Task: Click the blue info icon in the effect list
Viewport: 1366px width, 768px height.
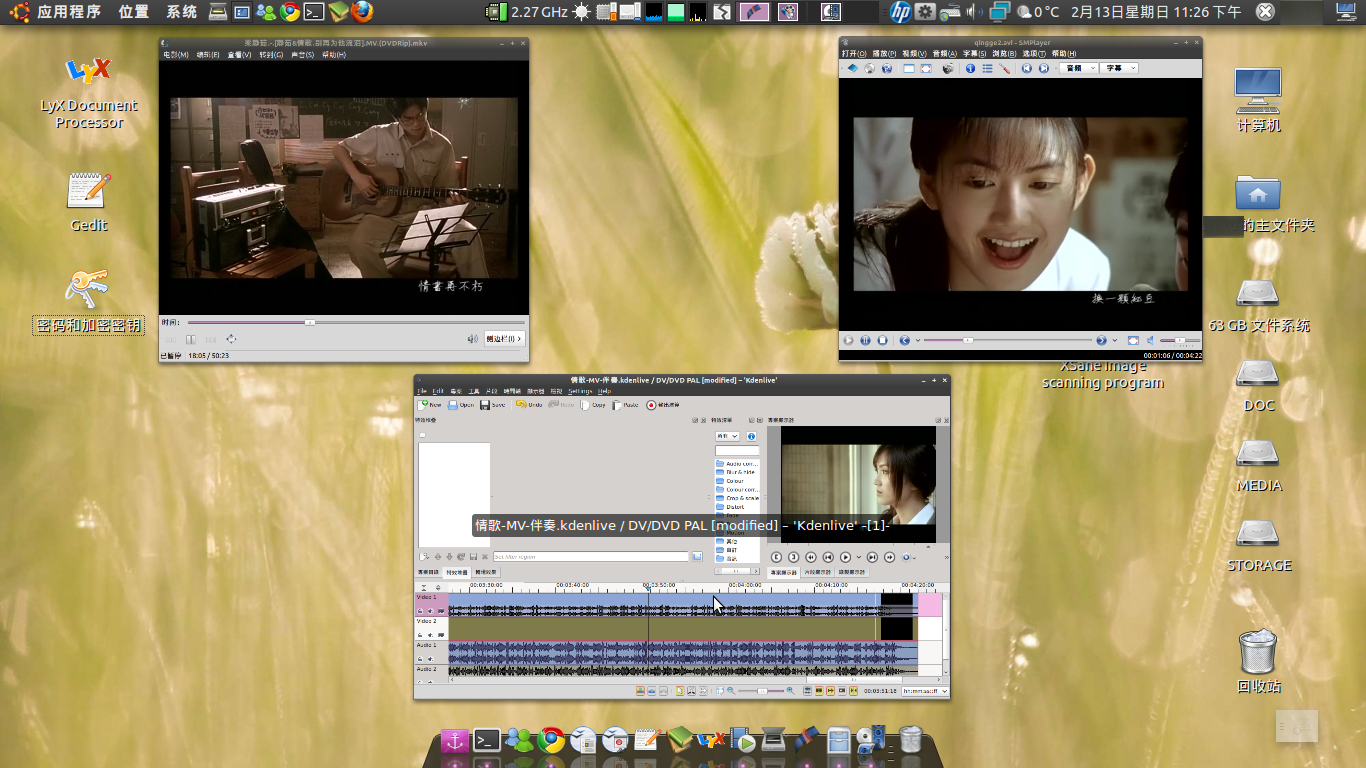Action: [751, 436]
